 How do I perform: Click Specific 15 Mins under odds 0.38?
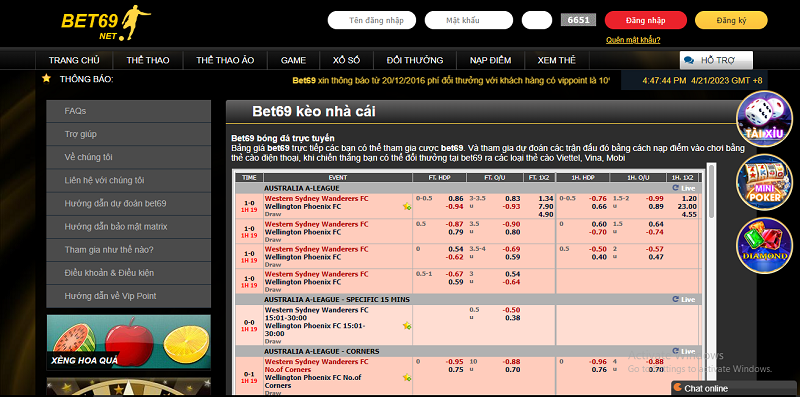click(x=513, y=318)
